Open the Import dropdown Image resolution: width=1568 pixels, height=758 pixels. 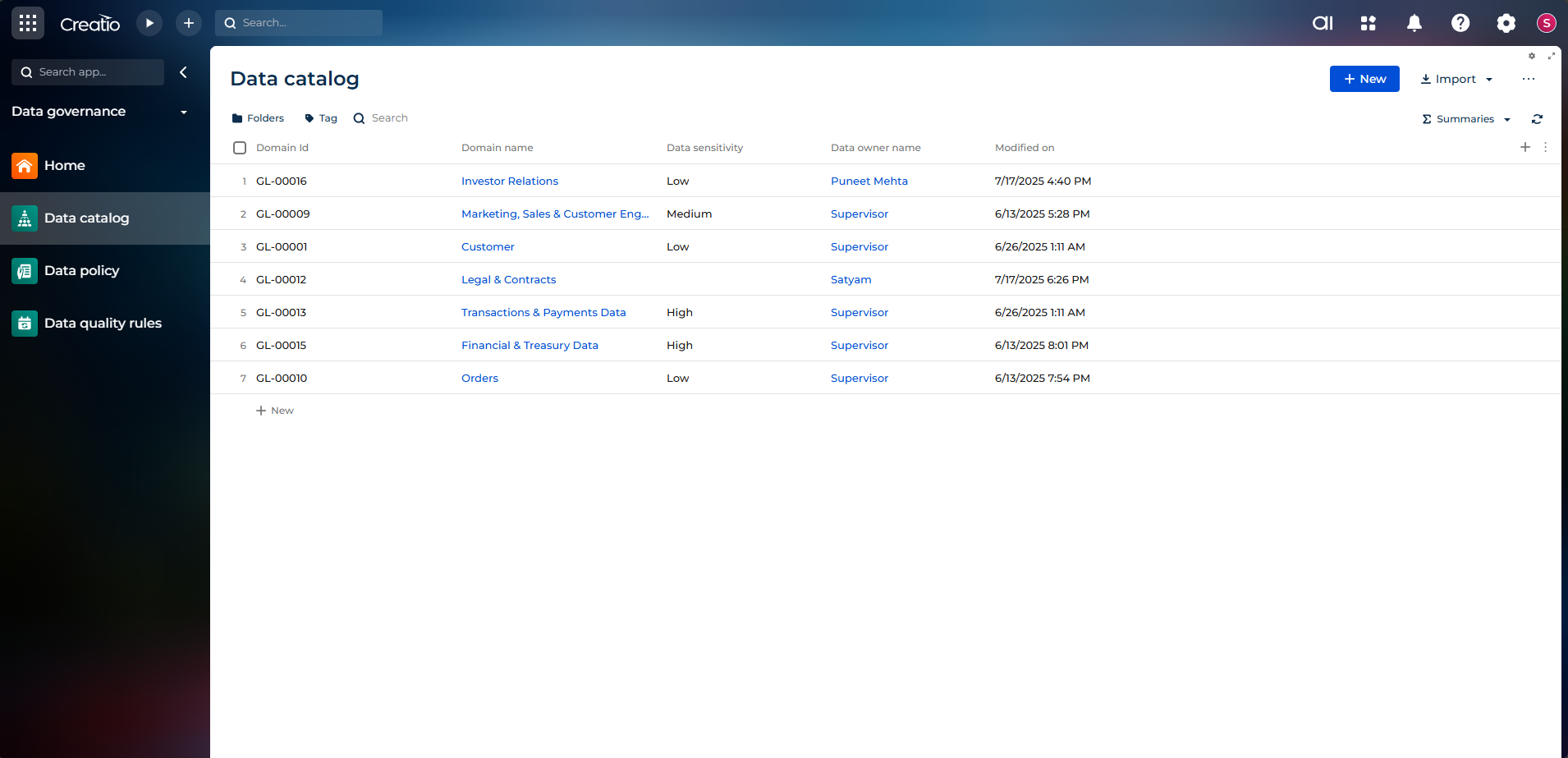(x=1456, y=79)
